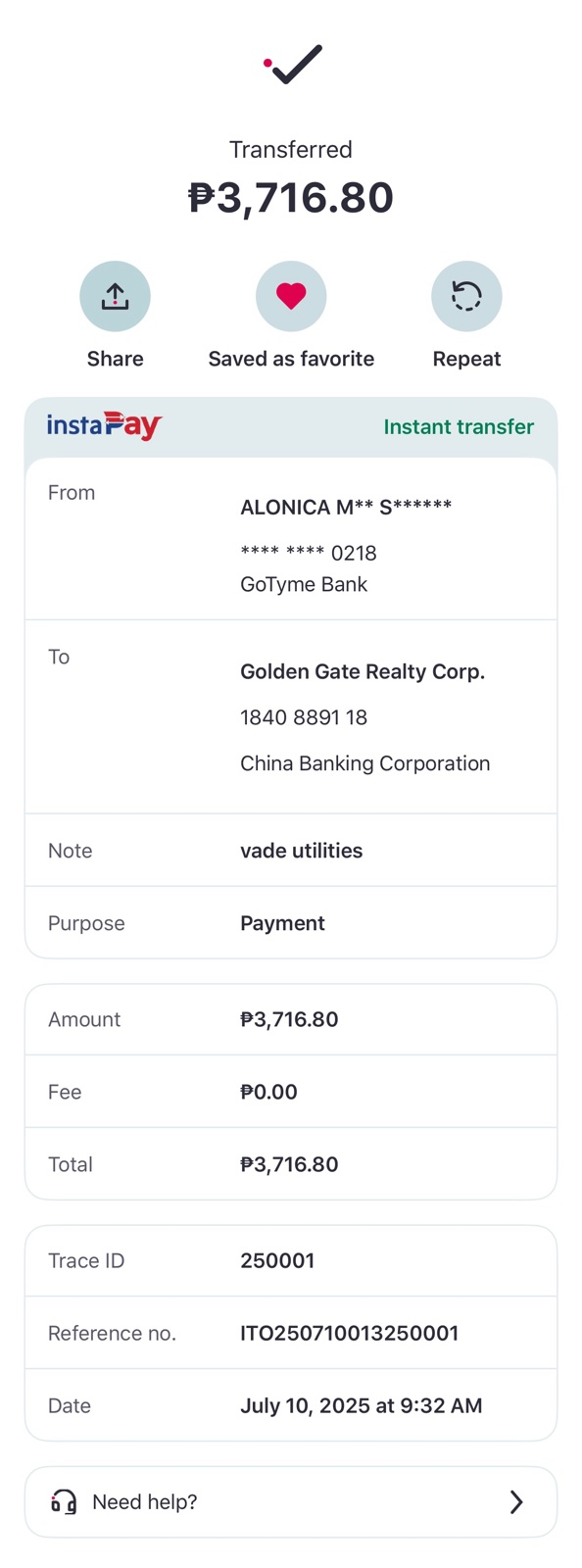Open Need help chevron arrow

tap(516, 1501)
